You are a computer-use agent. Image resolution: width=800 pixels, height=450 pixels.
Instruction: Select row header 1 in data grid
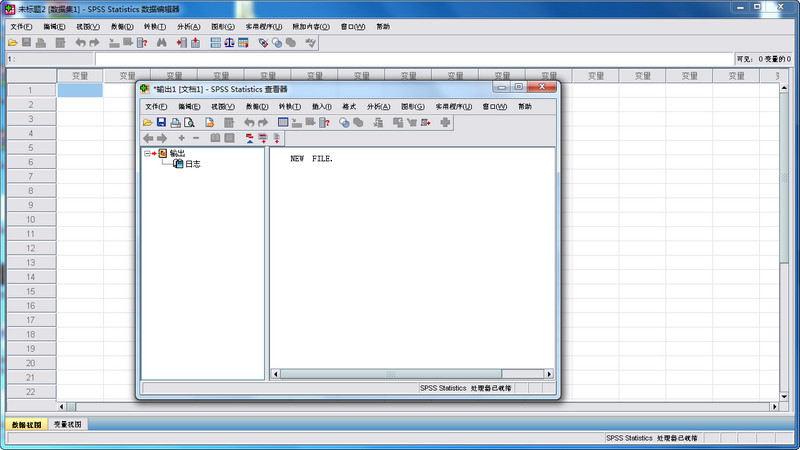point(31,90)
